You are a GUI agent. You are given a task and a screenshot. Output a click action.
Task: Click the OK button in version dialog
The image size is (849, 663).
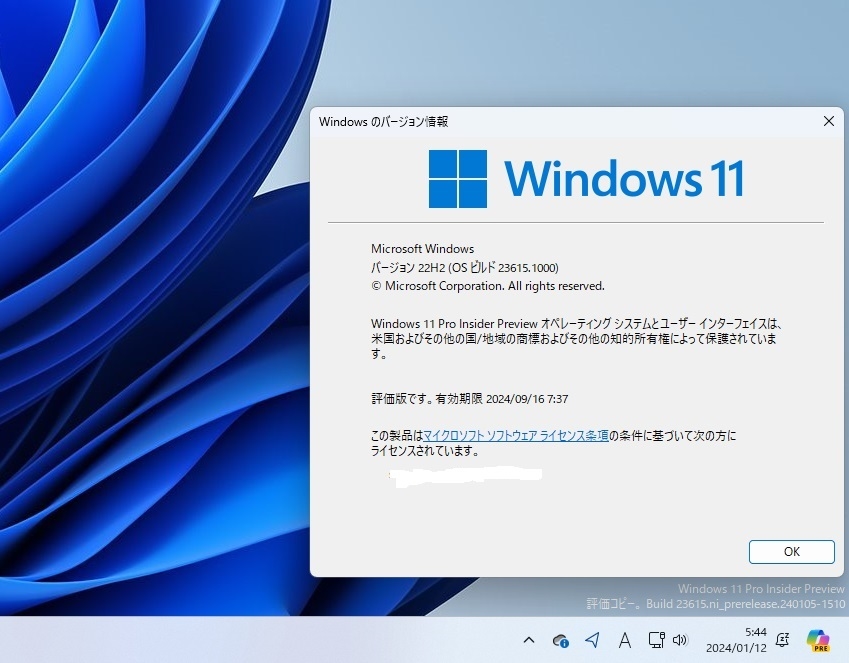(x=791, y=551)
